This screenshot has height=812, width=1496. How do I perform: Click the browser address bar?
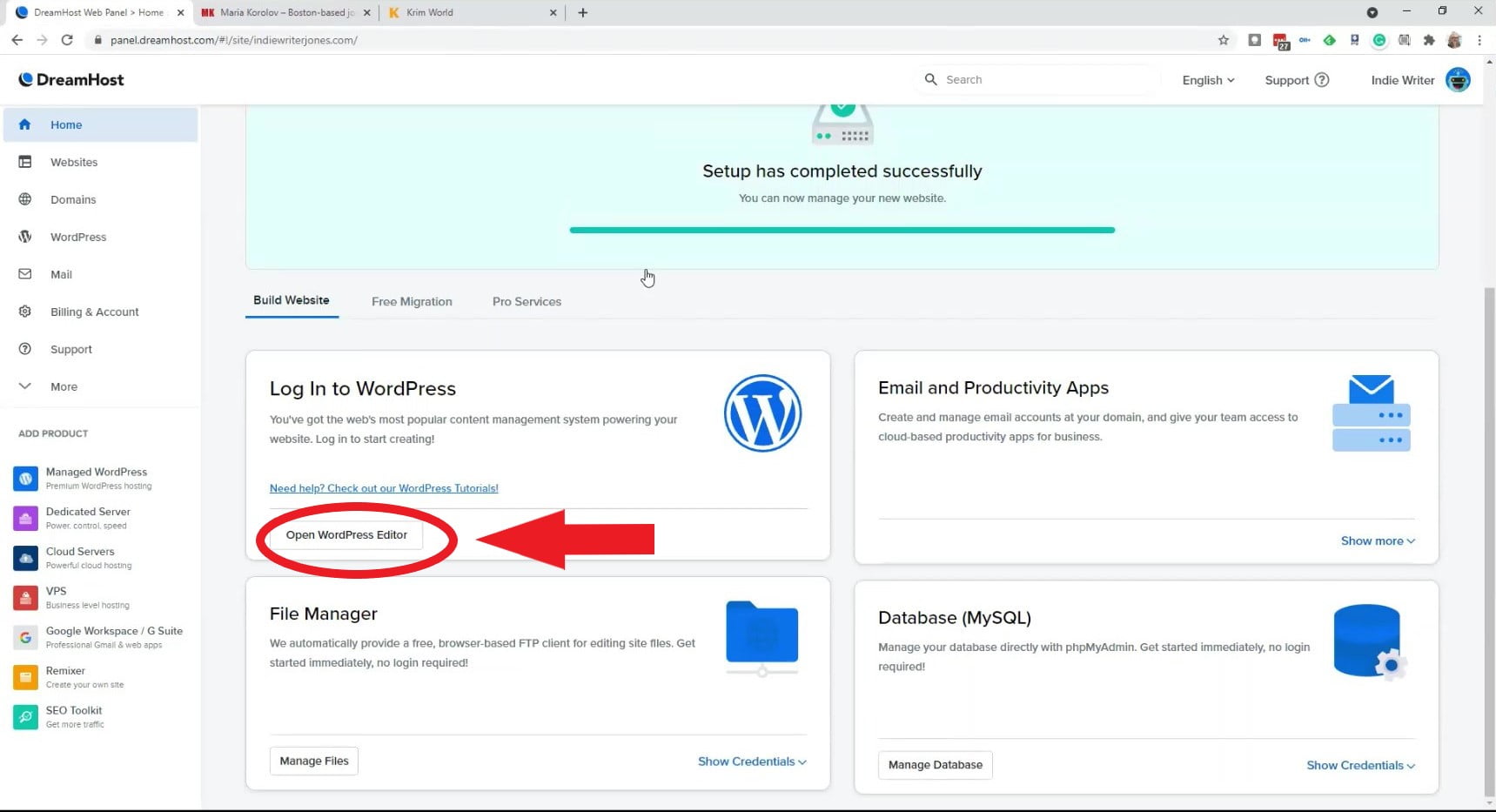(x=653, y=40)
